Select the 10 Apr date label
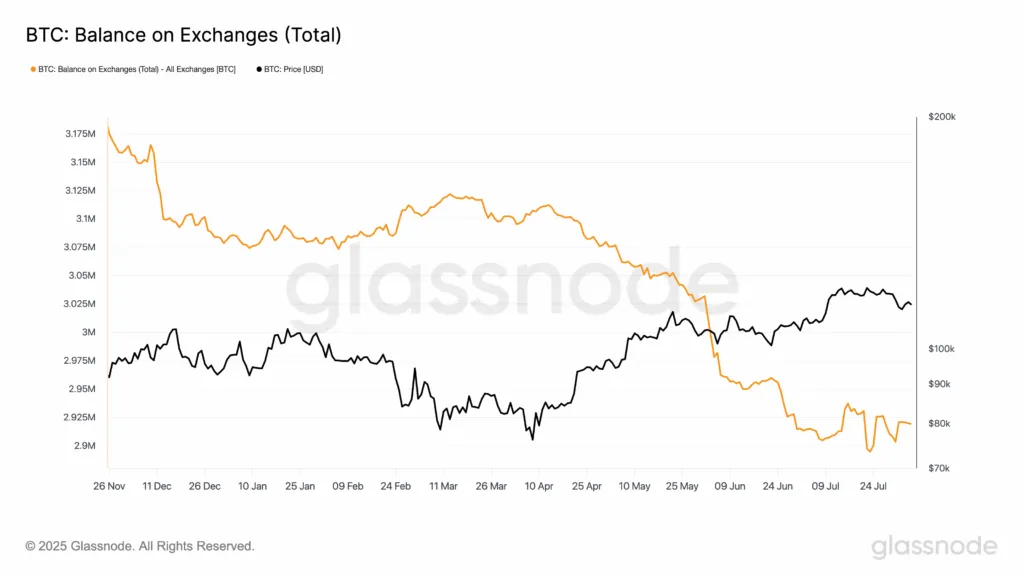 [539, 487]
